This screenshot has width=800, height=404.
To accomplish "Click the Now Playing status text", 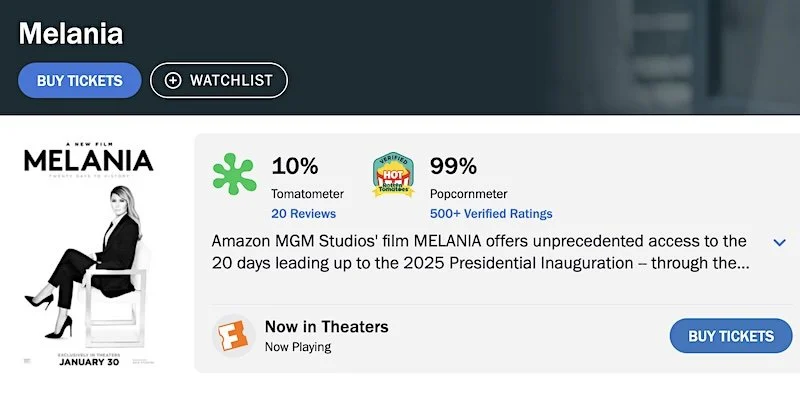I will click(297, 347).
